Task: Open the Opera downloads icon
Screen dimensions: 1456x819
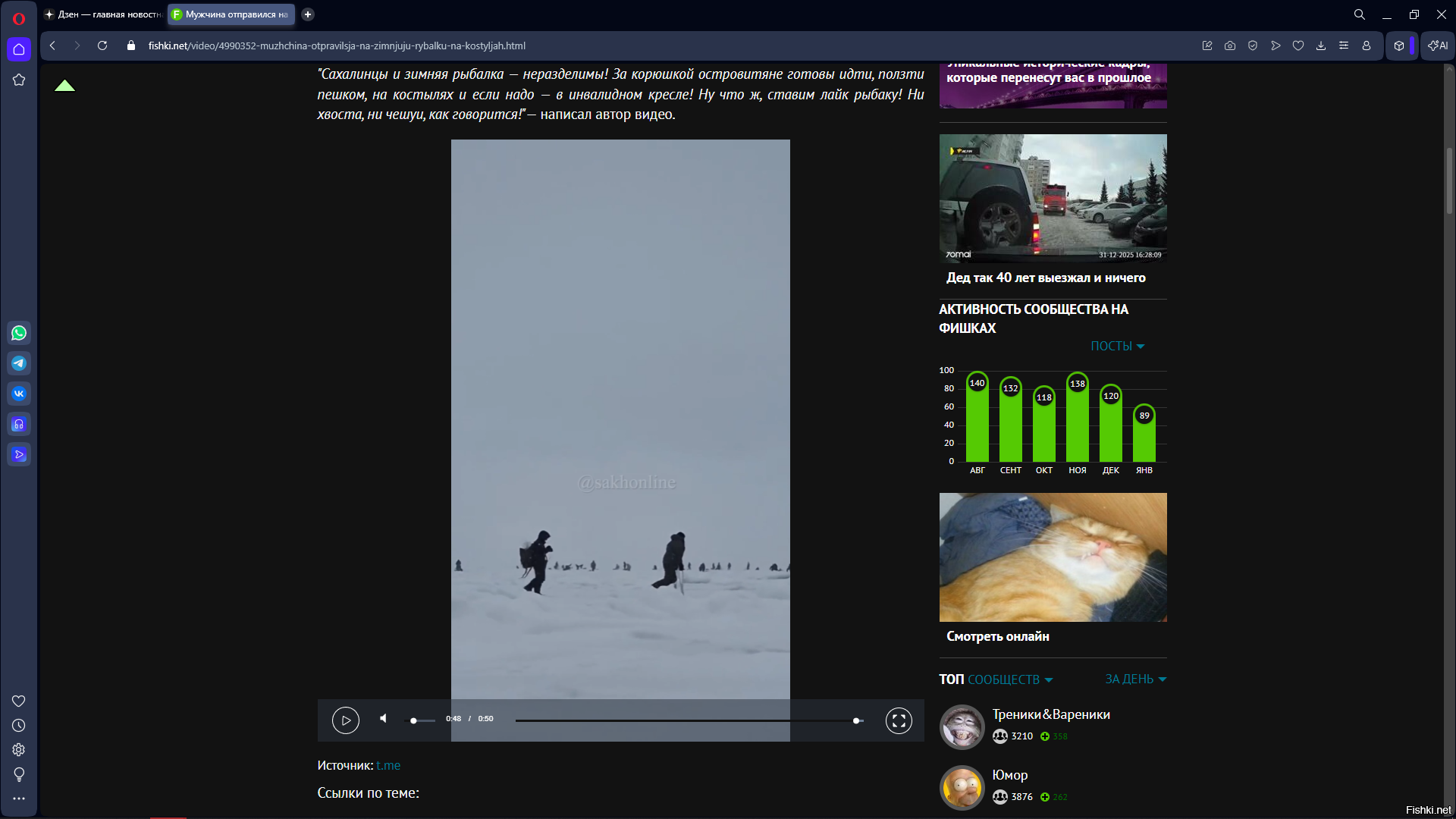Action: [x=1321, y=45]
